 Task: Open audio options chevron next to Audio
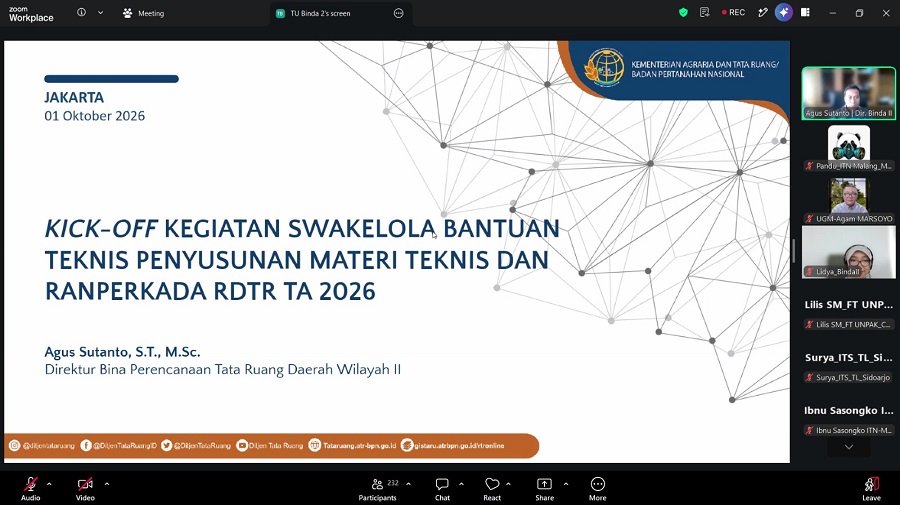[x=49, y=484]
